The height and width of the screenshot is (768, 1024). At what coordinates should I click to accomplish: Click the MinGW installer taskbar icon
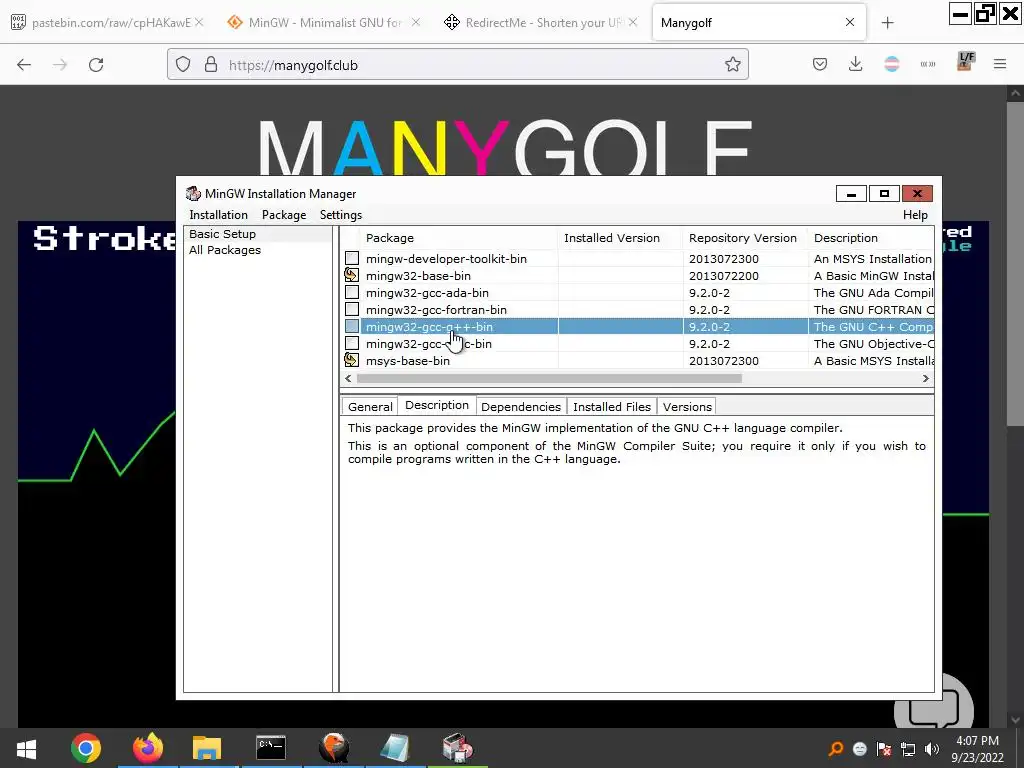click(x=457, y=748)
